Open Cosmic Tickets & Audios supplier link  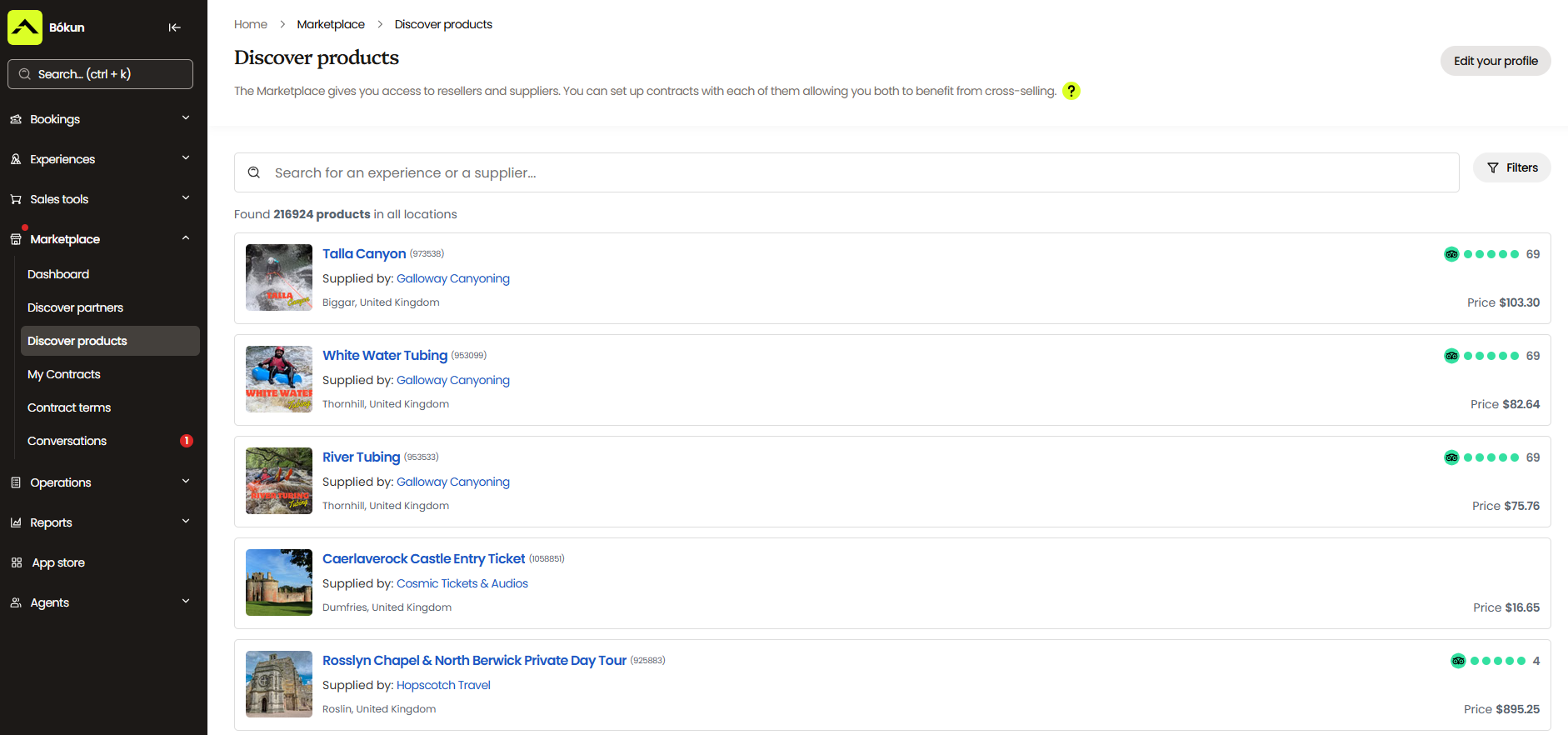[x=462, y=583]
